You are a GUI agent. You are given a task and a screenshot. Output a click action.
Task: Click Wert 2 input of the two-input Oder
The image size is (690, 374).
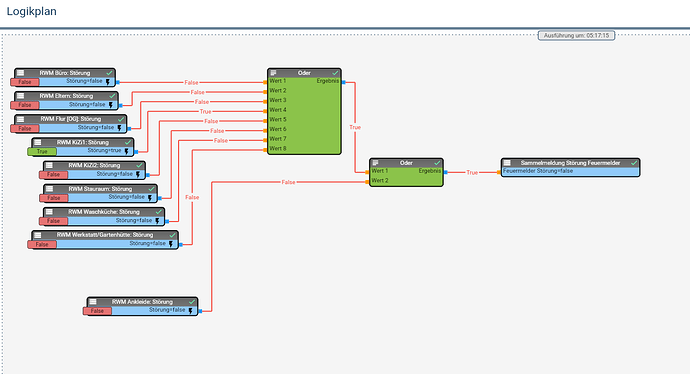(380, 180)
